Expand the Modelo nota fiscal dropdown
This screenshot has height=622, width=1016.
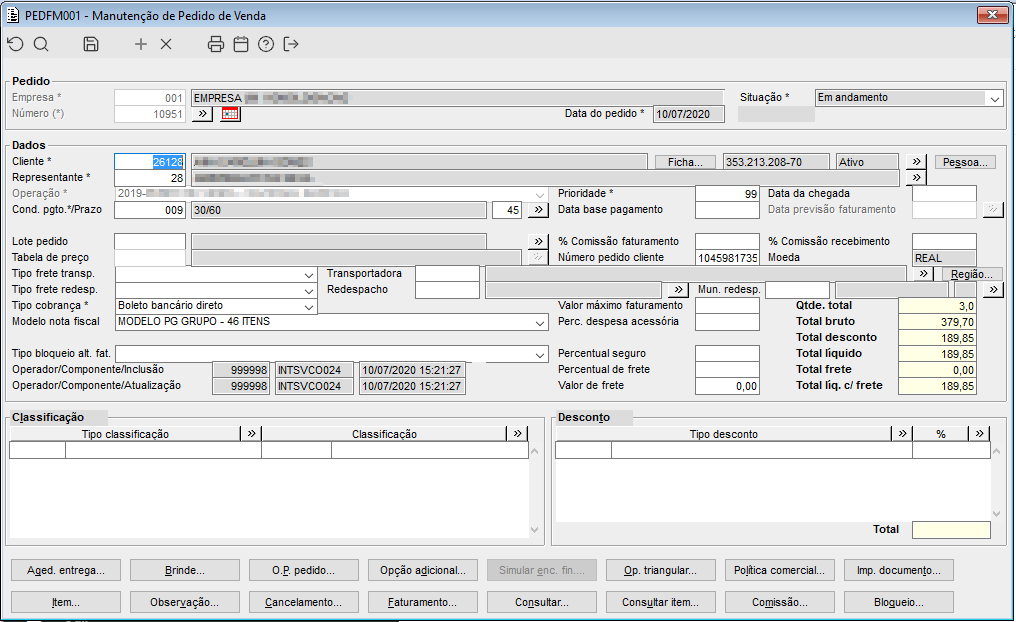[539, 322]
